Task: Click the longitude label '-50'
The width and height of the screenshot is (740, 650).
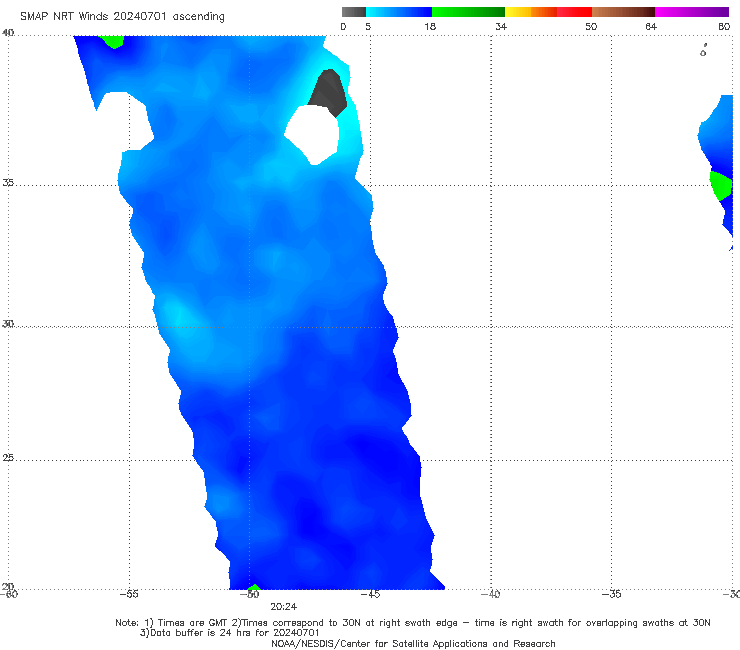Action: pos(250,594)
